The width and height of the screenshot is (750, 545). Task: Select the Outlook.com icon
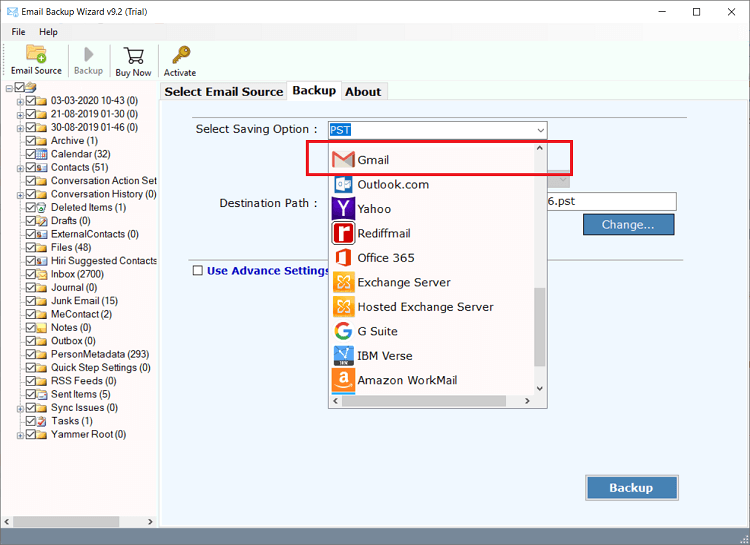coord(343,184)
